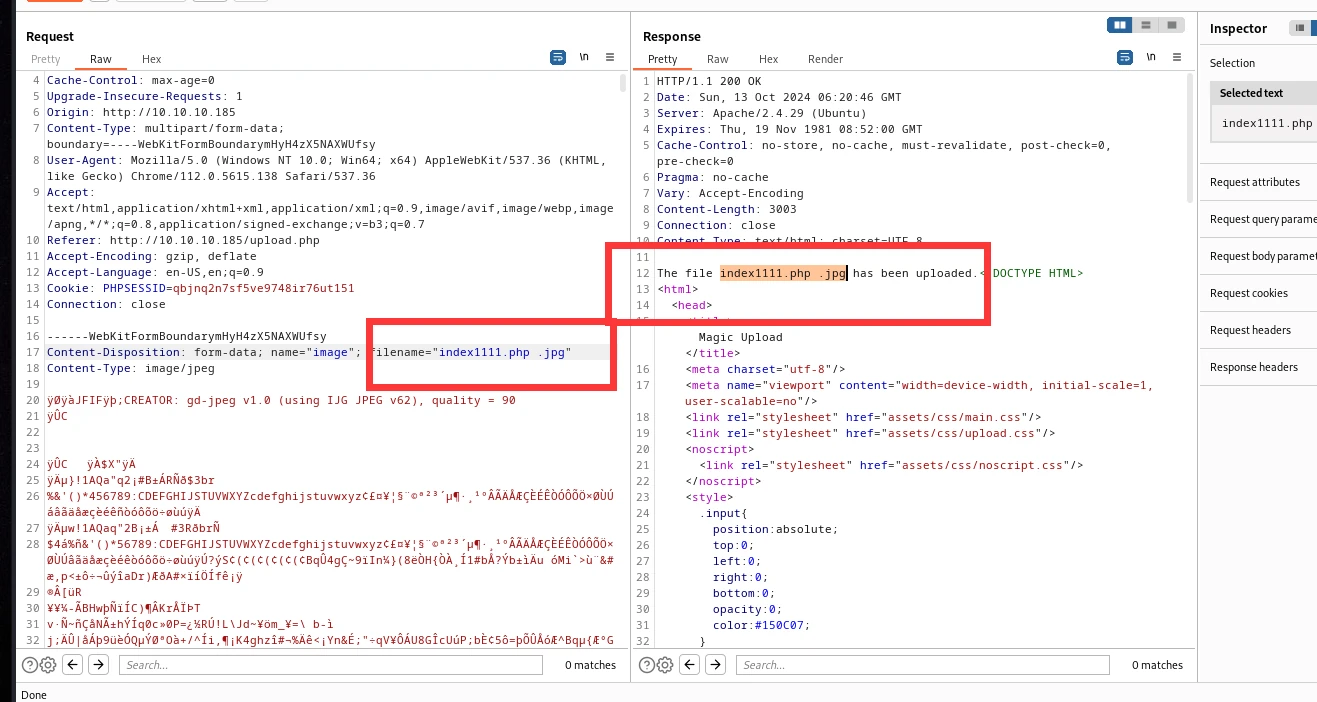Viewport: 1317px width, 702px height.
Task: Click the Inspector panel title
Action: pyautogui.click(x=1238, y=29)
